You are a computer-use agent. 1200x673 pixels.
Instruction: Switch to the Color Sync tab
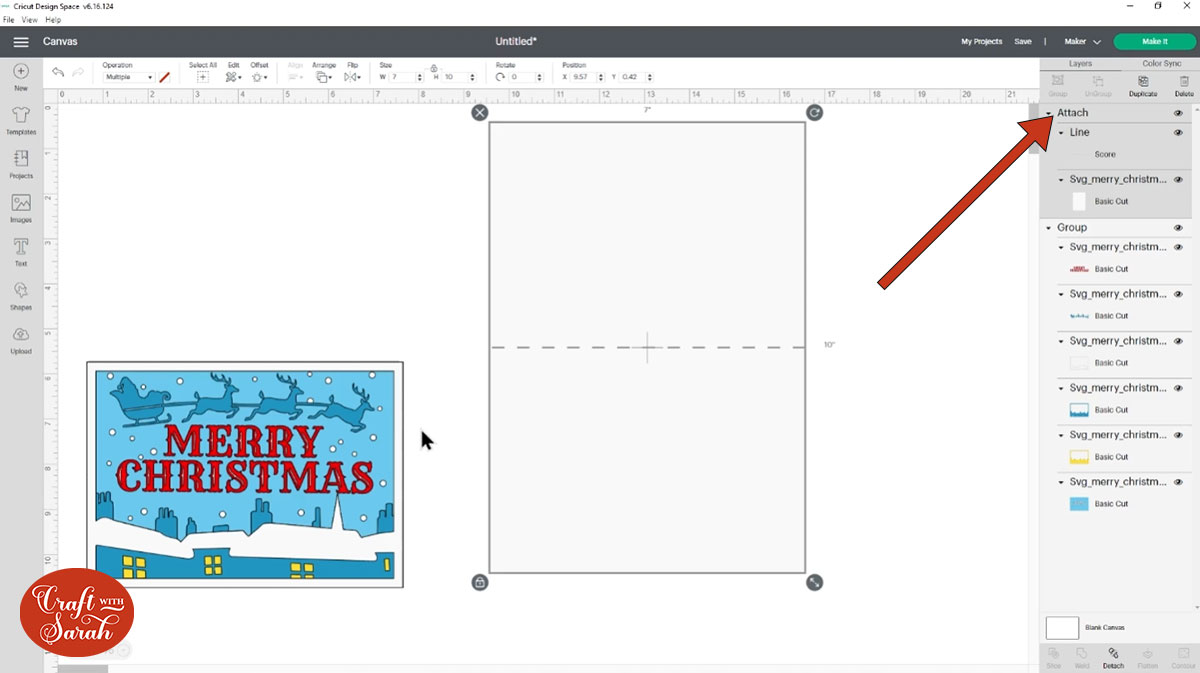pyautogui.click(x=1161, y=63)
